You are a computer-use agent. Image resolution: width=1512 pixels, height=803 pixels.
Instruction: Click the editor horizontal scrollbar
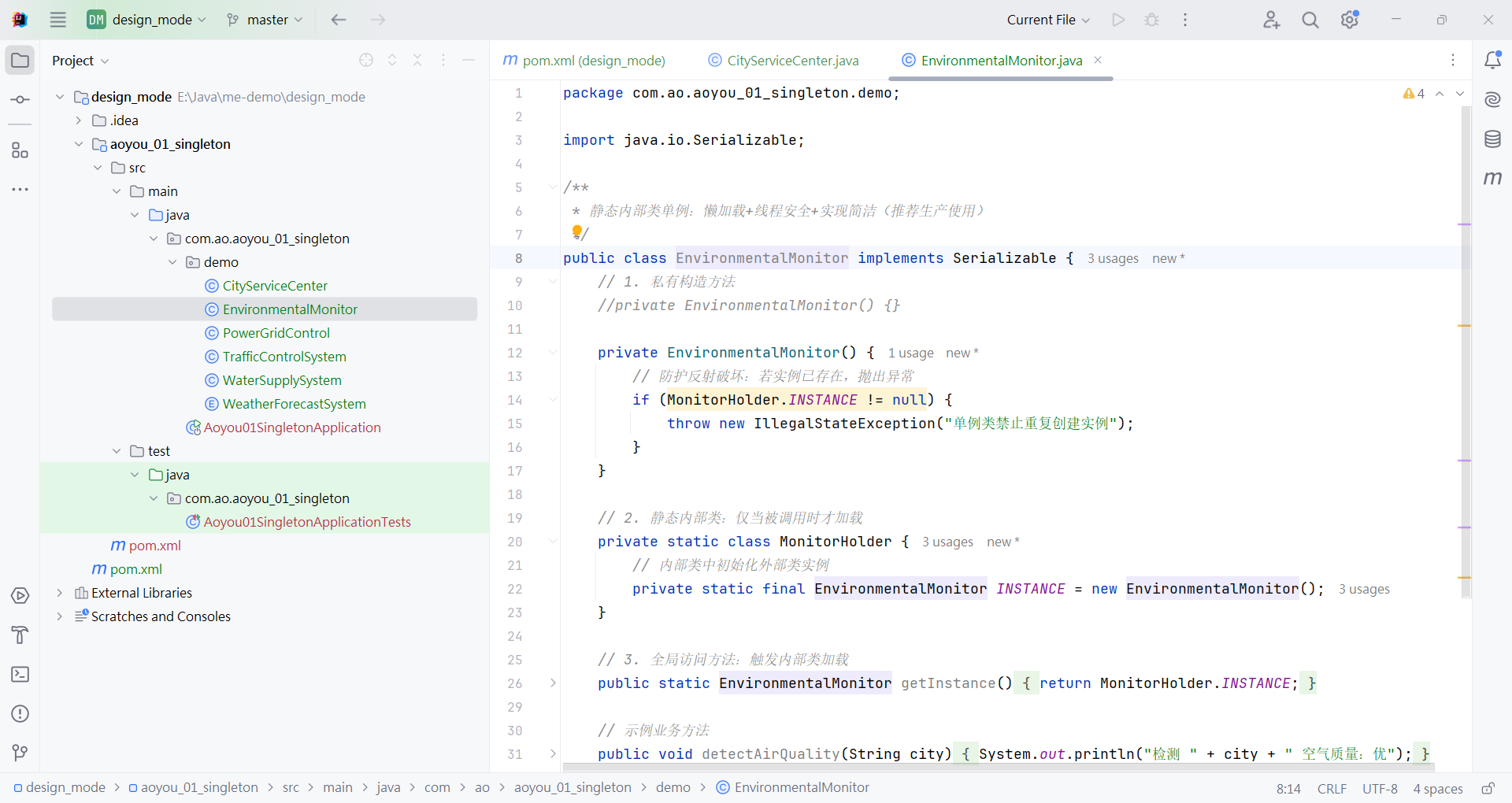point(998,767)
